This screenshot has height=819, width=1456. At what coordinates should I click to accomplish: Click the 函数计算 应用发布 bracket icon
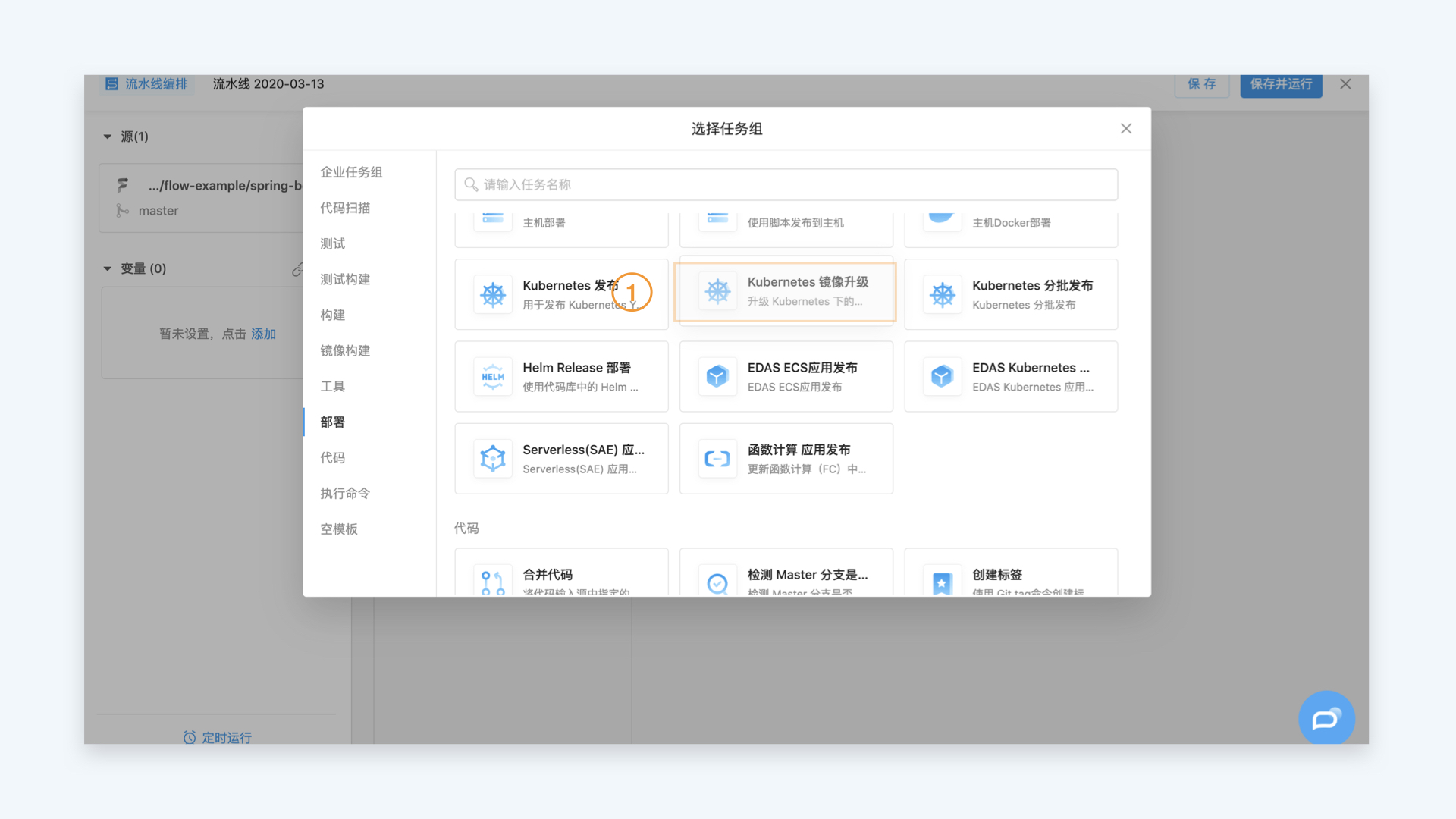tap(717, 459)
